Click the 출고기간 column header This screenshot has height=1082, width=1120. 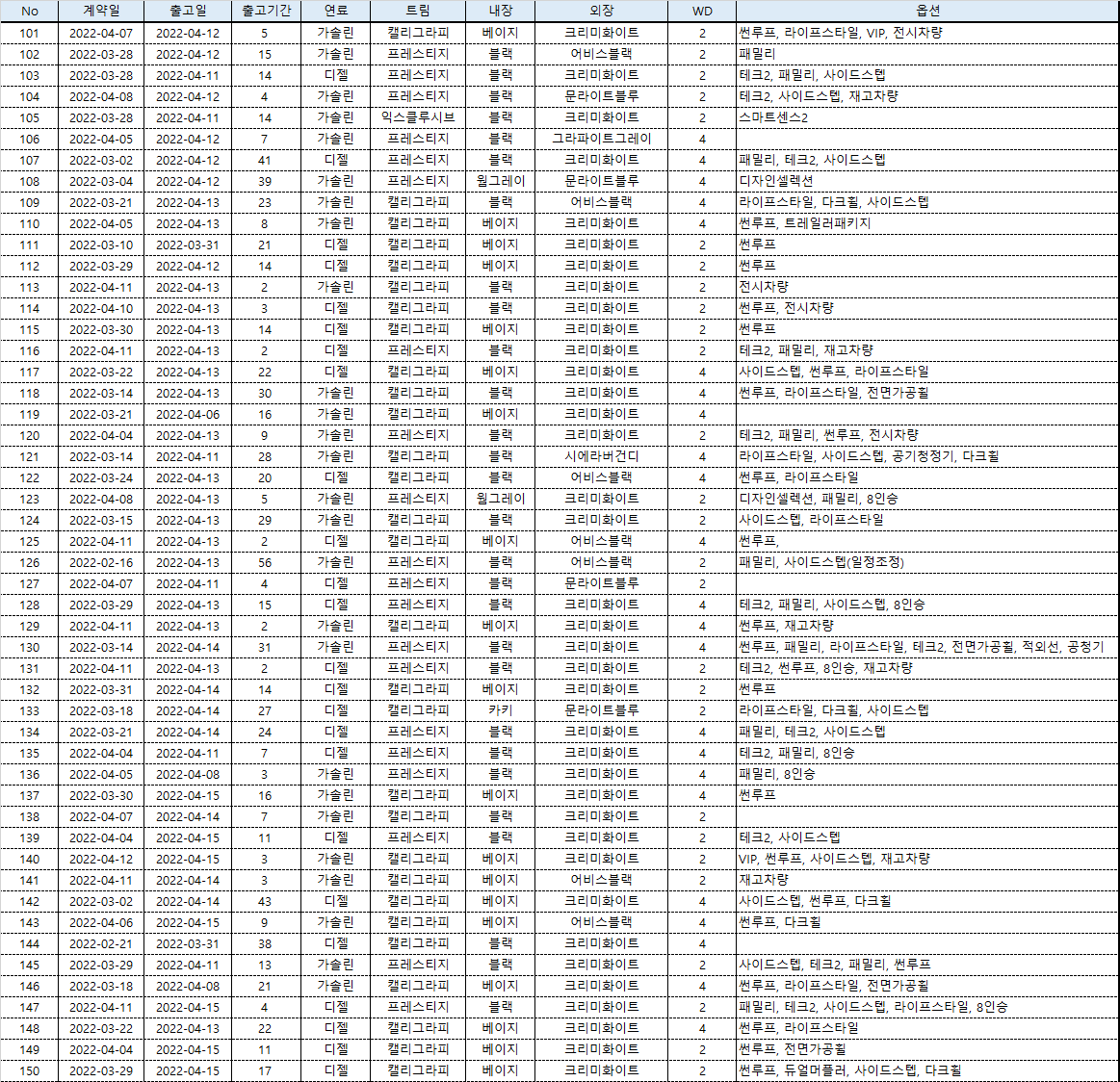coord(266,11)
